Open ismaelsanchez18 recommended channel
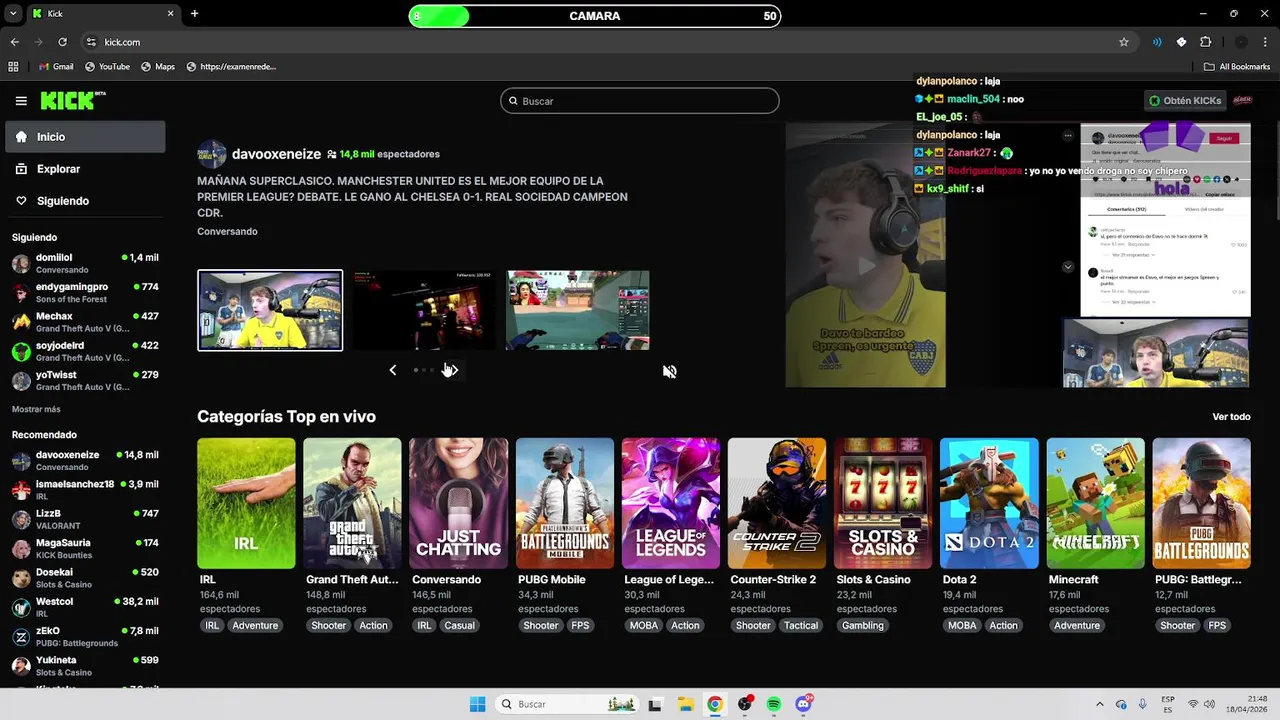The height and width of the screenshot is (720, 1280). 85,490
